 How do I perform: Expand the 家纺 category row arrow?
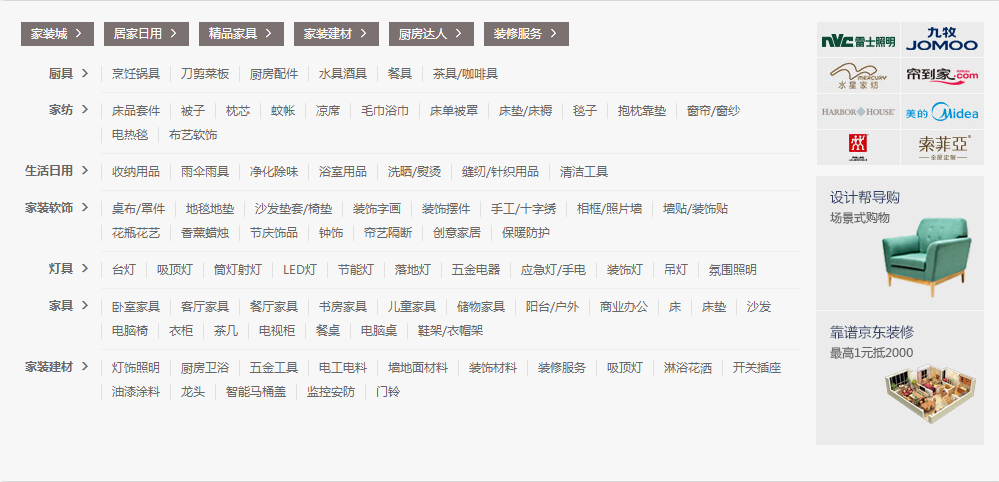(86, 110)
